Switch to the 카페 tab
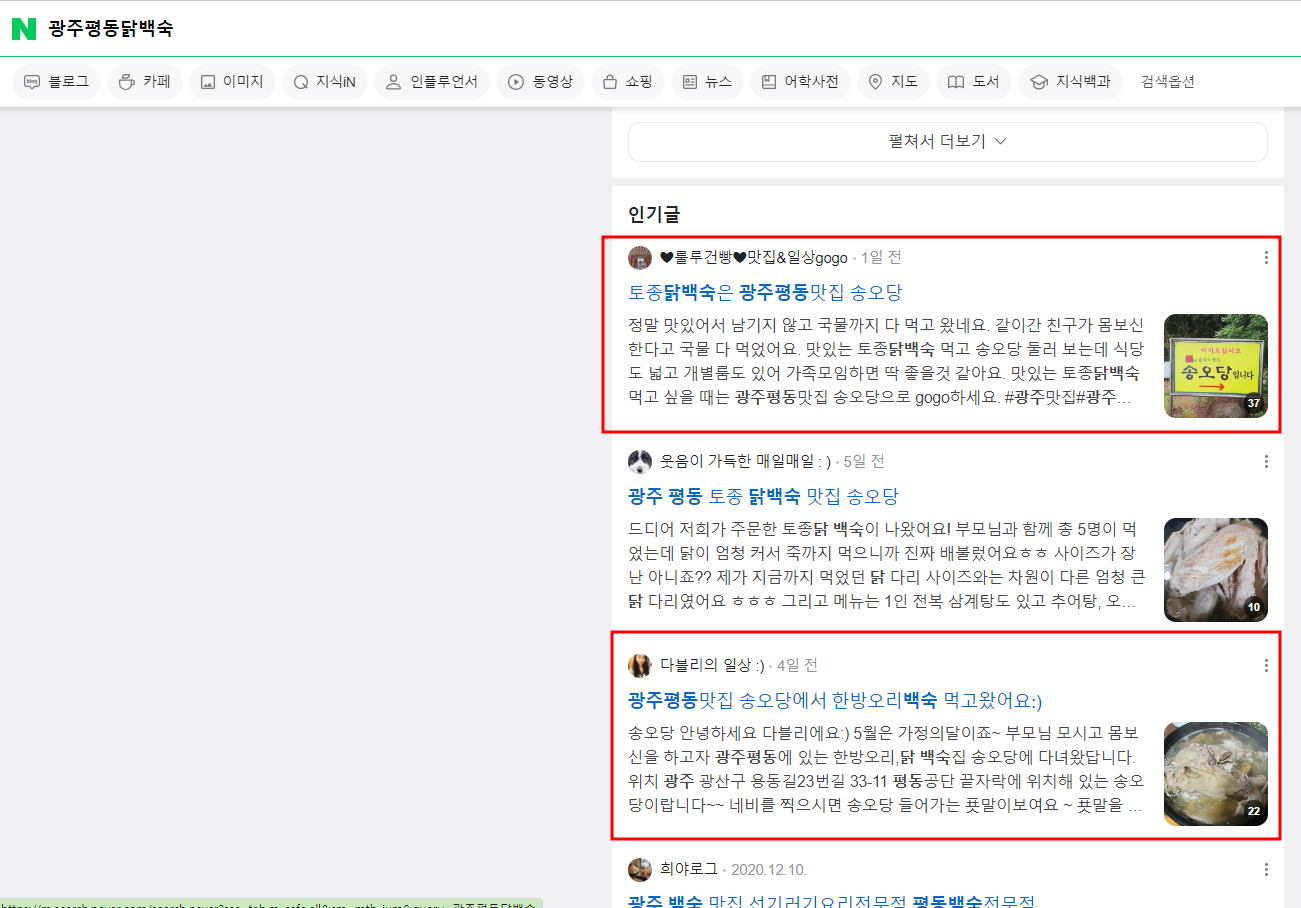The image size is (1301, 908). click(145, 82)
